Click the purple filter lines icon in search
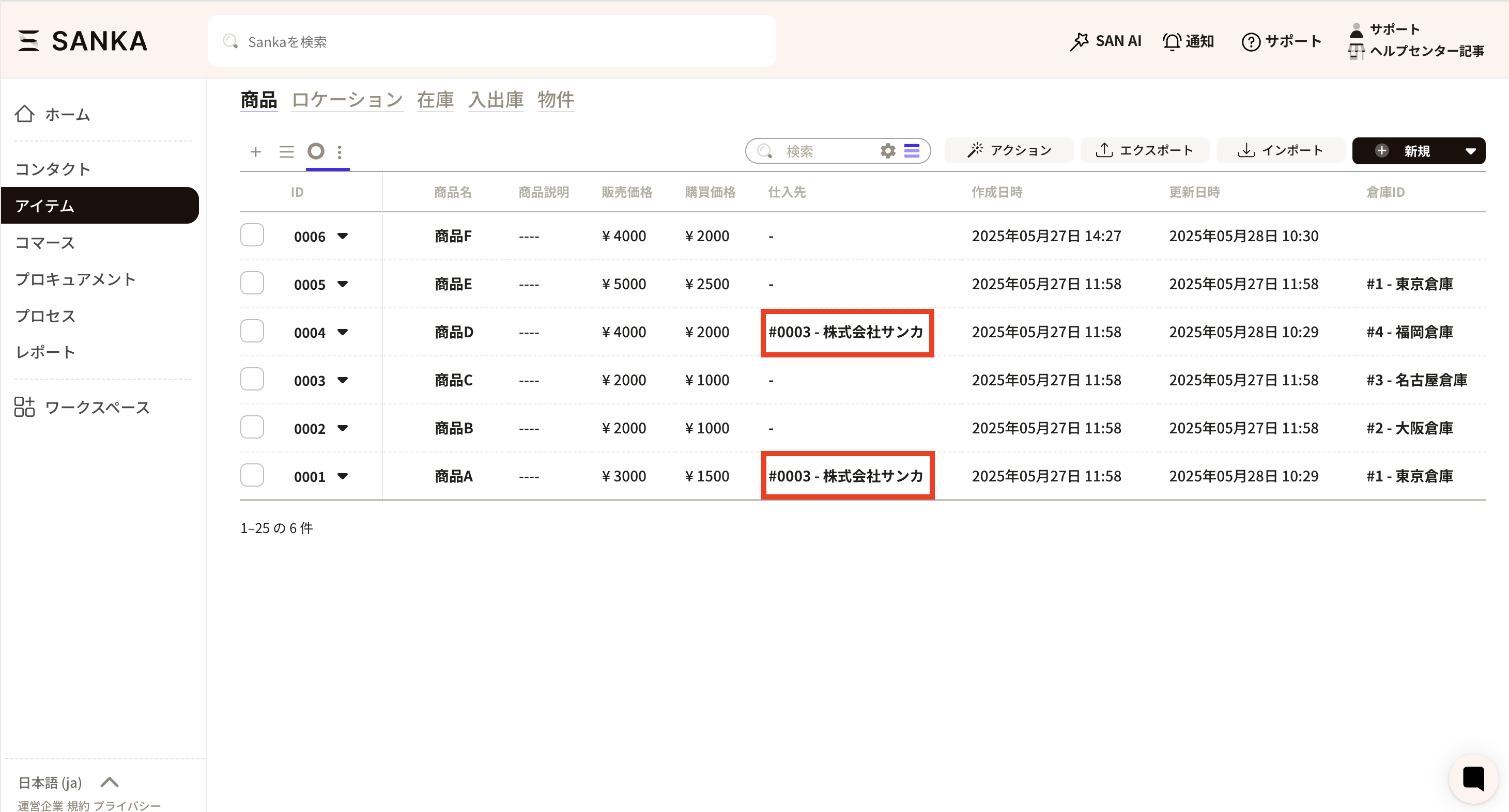This screenshot has height=812, width=1509. 912,151
